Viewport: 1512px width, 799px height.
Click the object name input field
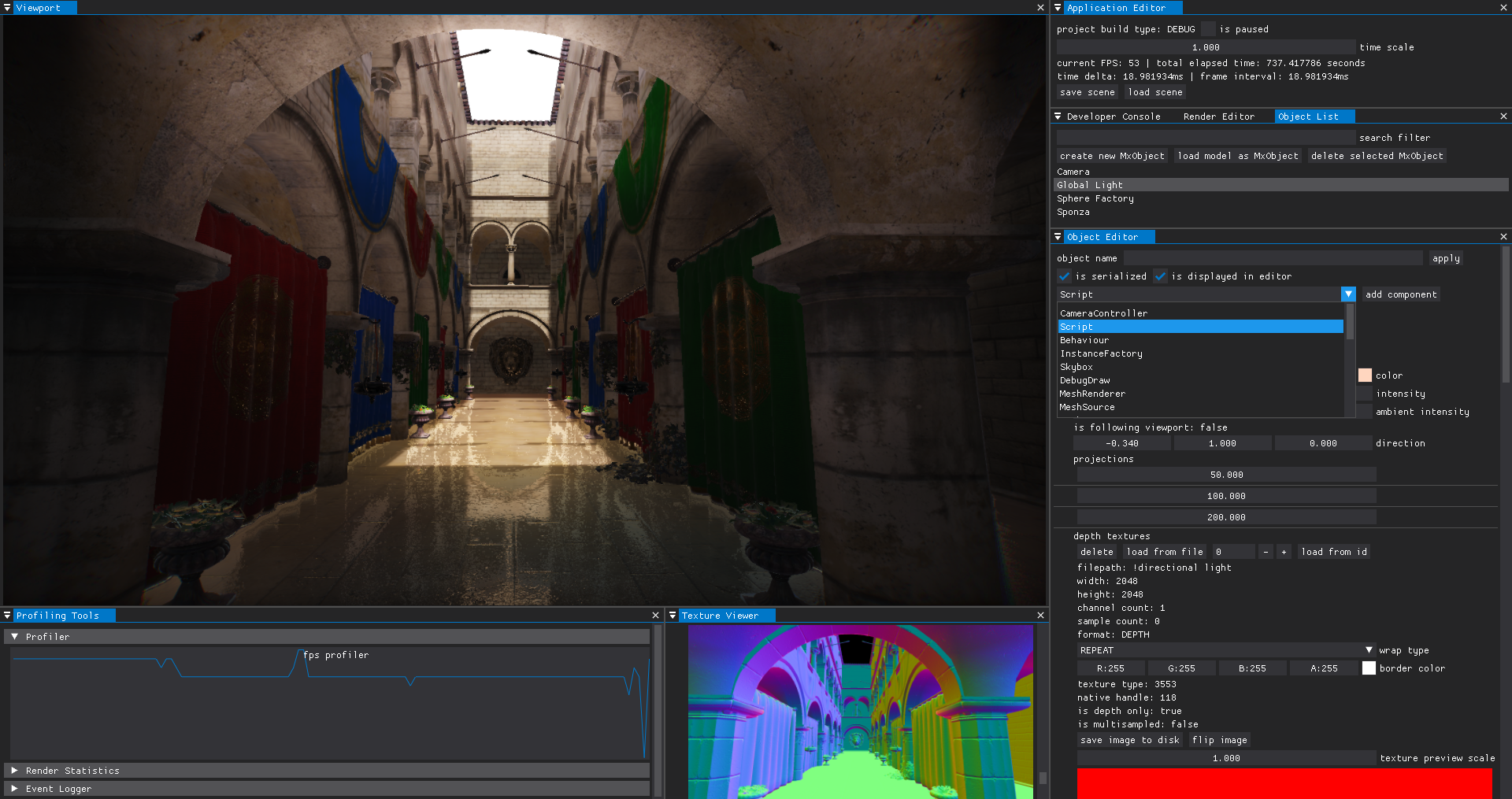1273,258
